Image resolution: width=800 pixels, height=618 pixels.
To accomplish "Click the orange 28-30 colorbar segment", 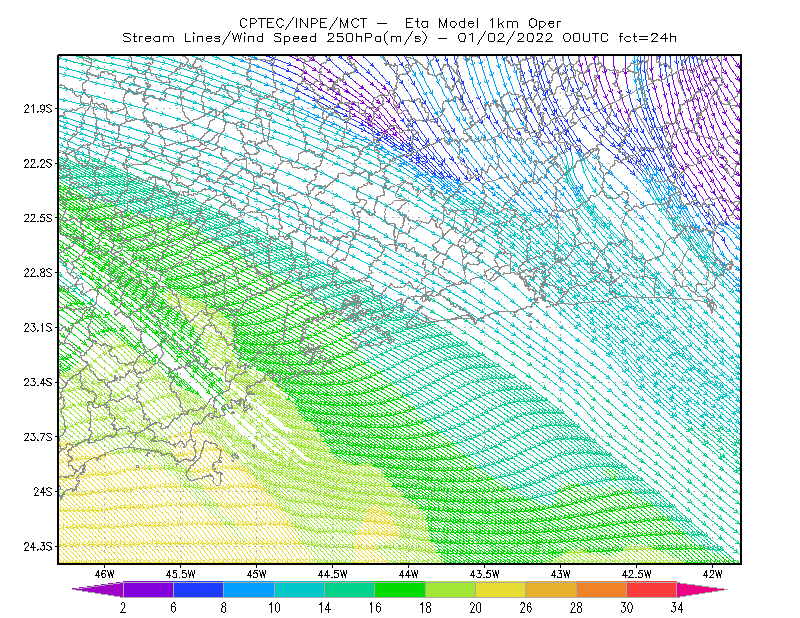I will 601,589.
